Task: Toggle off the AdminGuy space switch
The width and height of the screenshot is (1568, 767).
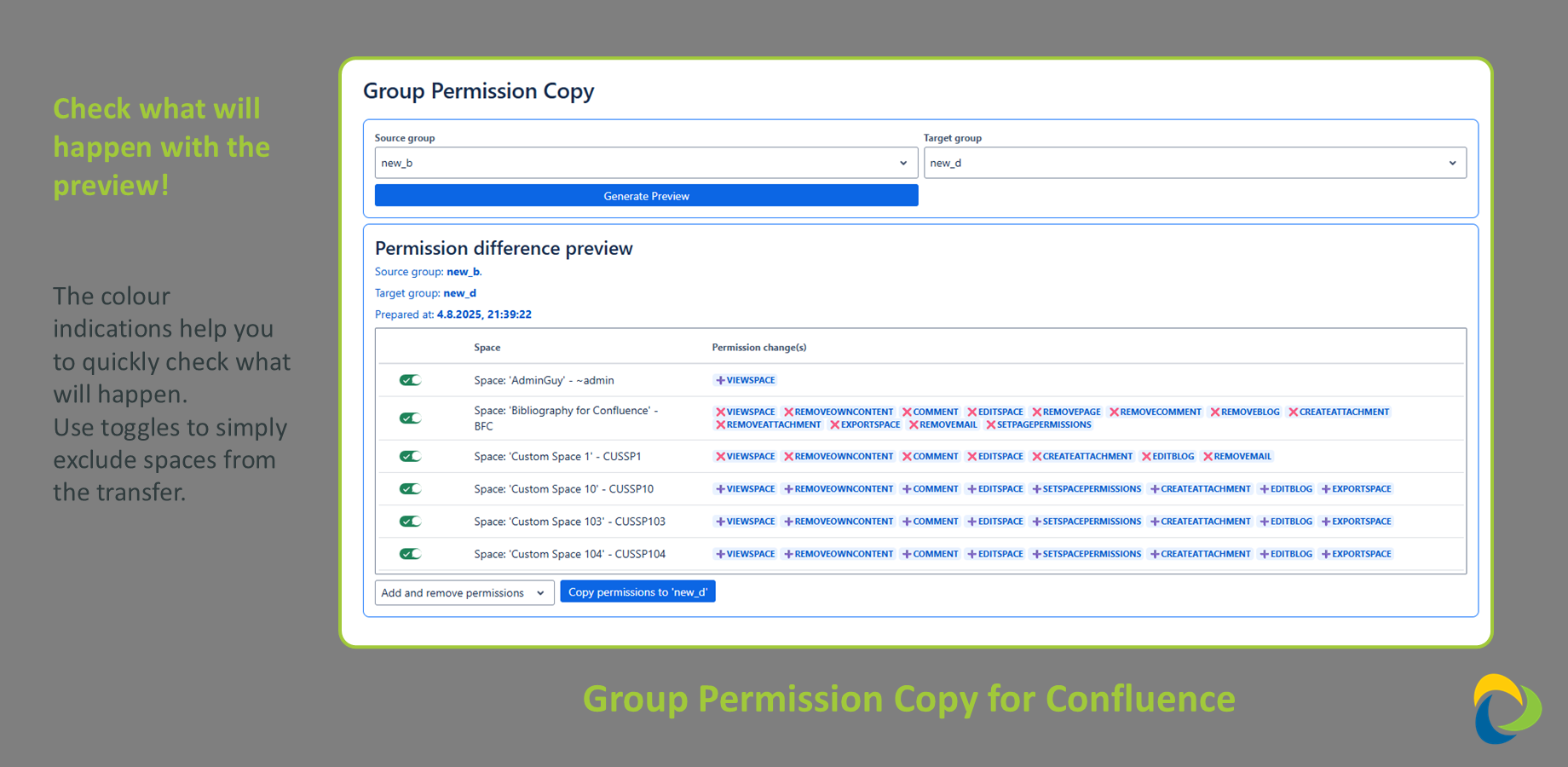Action: (x=411, y=380)
